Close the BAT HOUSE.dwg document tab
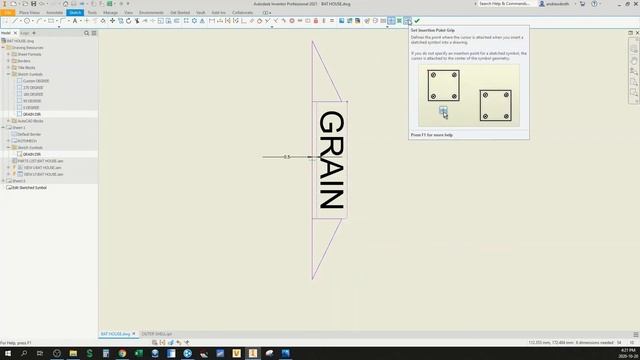The image size is (640, 360). (133, 334)
